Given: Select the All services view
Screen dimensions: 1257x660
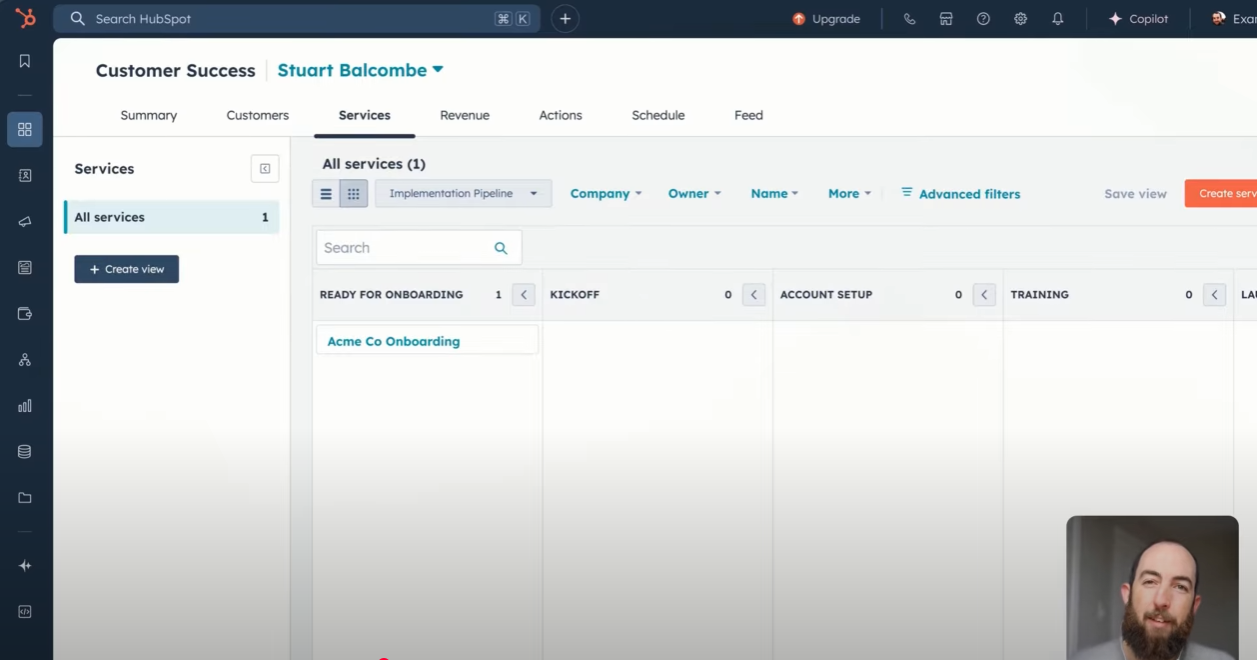Looking at the screenshot, I should coord(172,217).
